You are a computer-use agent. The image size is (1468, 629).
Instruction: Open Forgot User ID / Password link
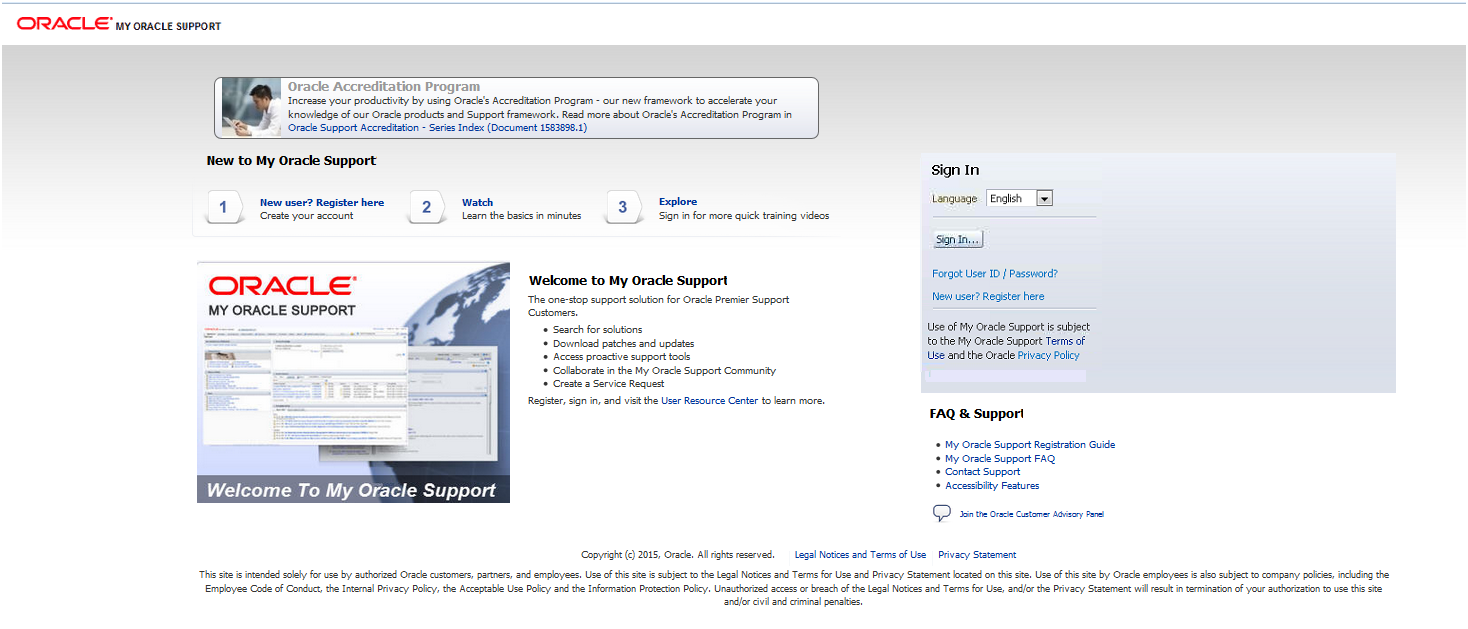tap(994, 273)
